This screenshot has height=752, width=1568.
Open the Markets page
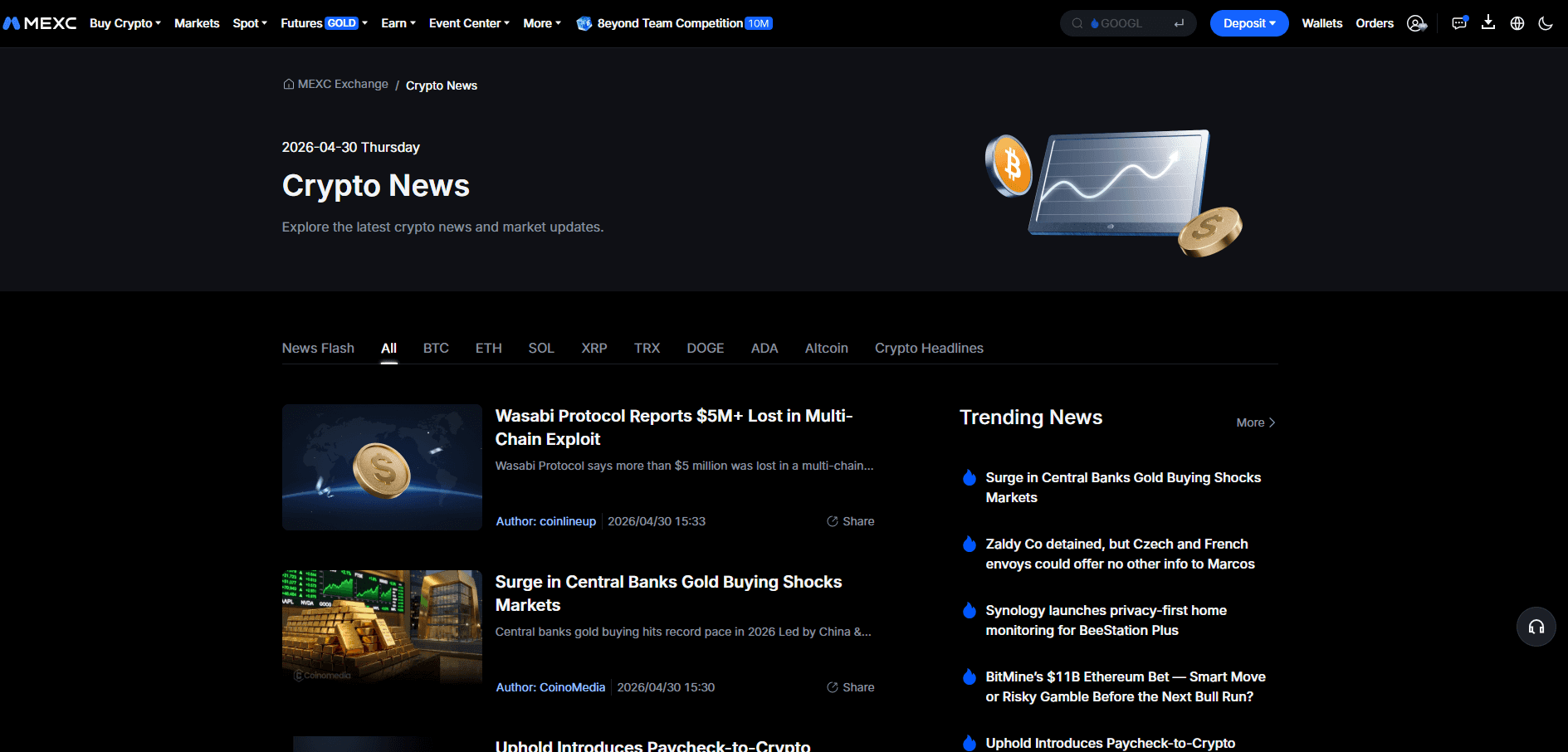197,23
